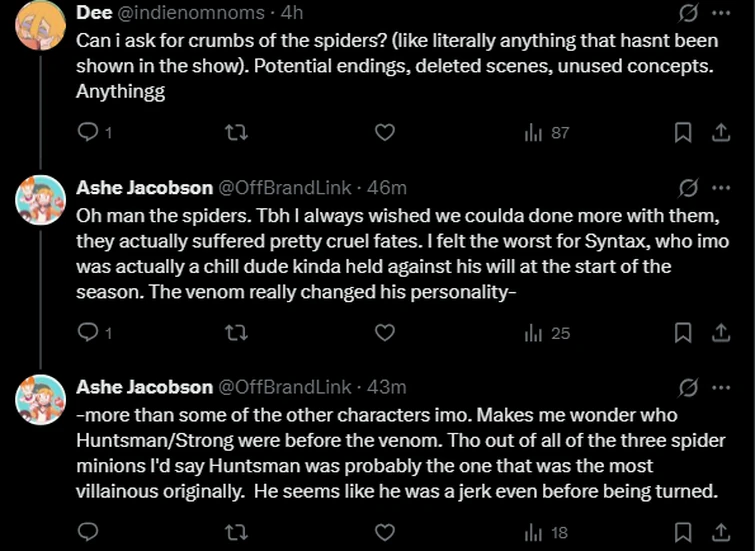Open Dee's profile name link
Screen dimensions: 755x551
pyautogui.click(x=94, y=14)
